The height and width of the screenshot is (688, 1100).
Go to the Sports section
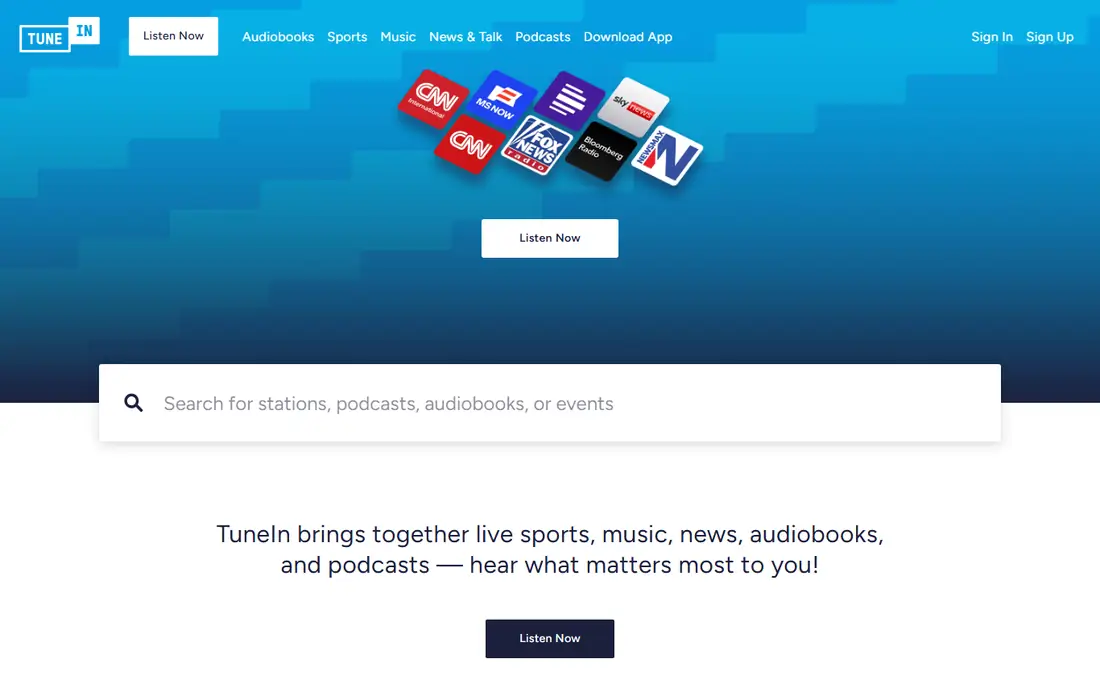click(347, 36)
